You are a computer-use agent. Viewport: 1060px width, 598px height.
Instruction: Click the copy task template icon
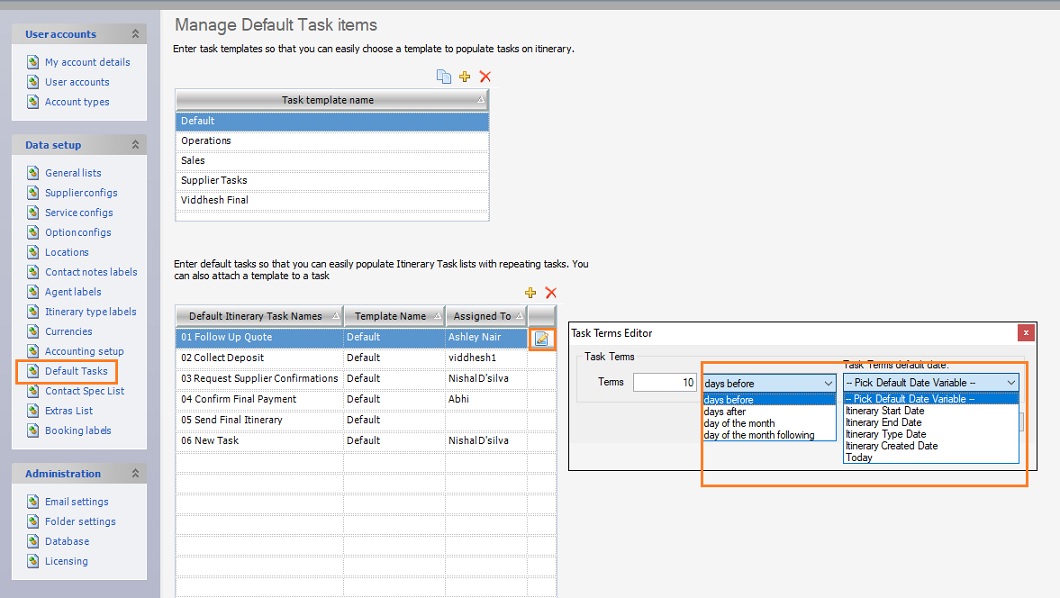[444, 77]
